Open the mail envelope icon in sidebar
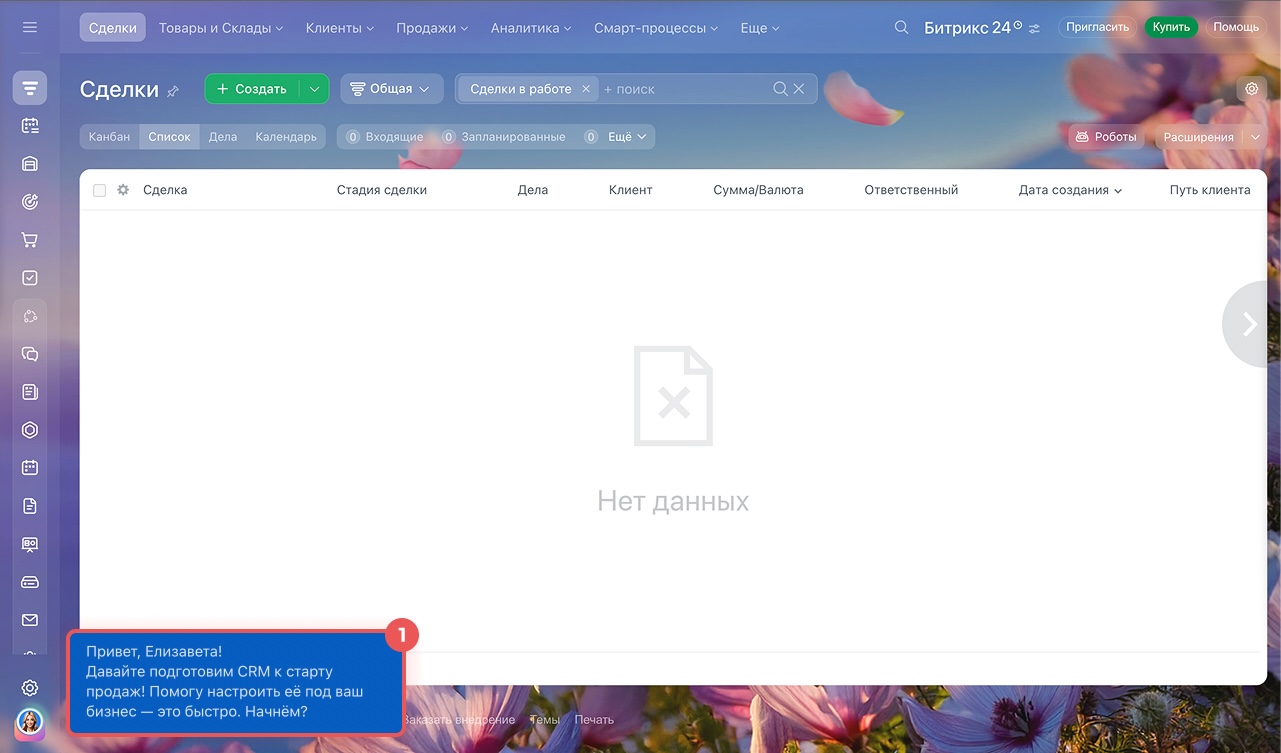 pyautogui.click(x=30, y=620)
